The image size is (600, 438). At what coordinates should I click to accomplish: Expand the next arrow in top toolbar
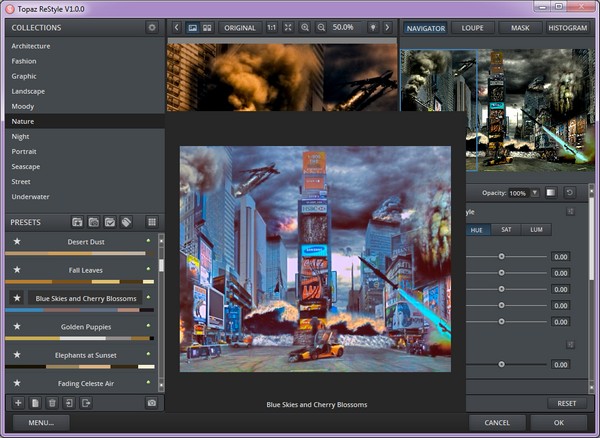coord(387,27)
